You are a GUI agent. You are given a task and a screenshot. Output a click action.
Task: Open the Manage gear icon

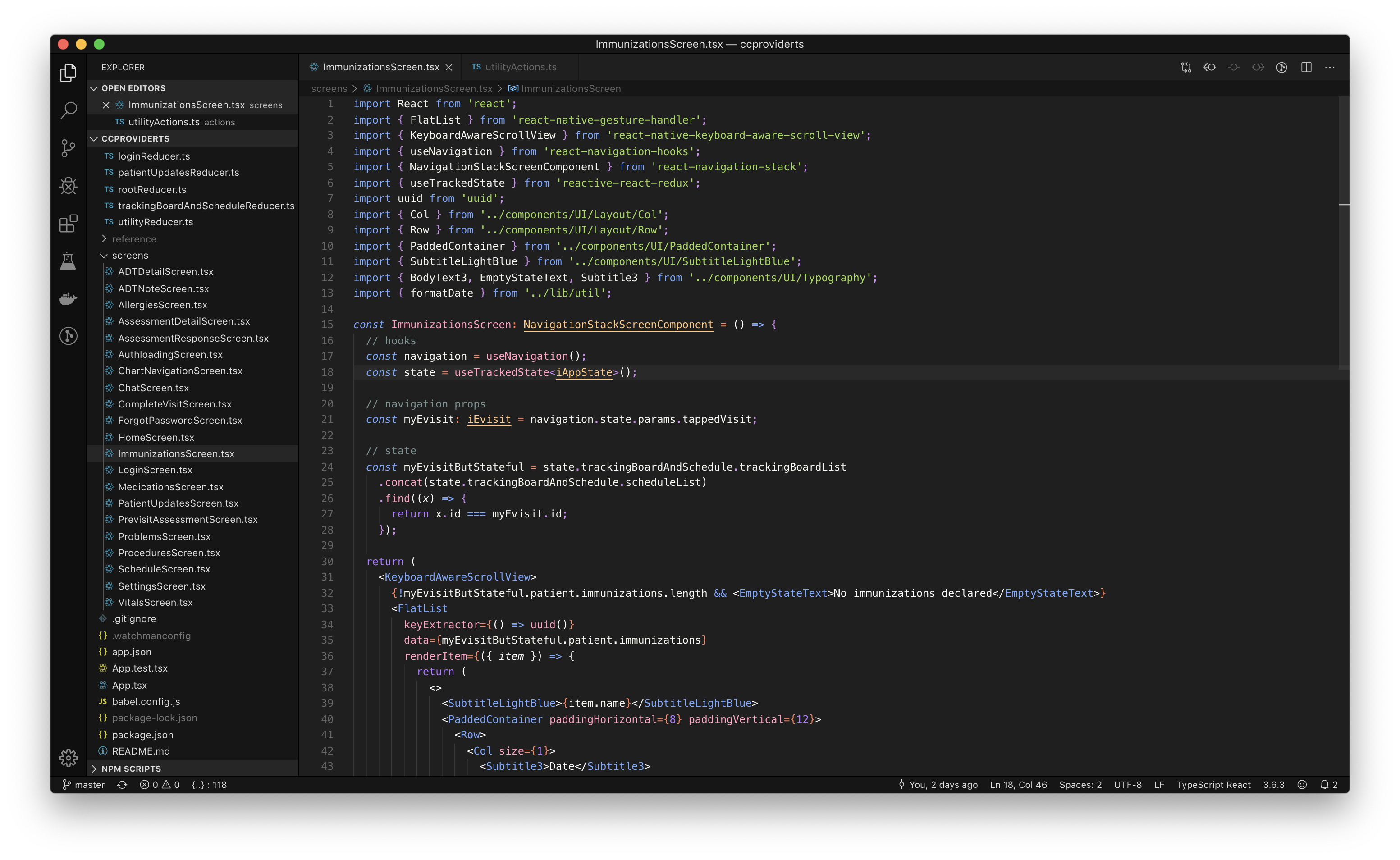click(68, 758)
